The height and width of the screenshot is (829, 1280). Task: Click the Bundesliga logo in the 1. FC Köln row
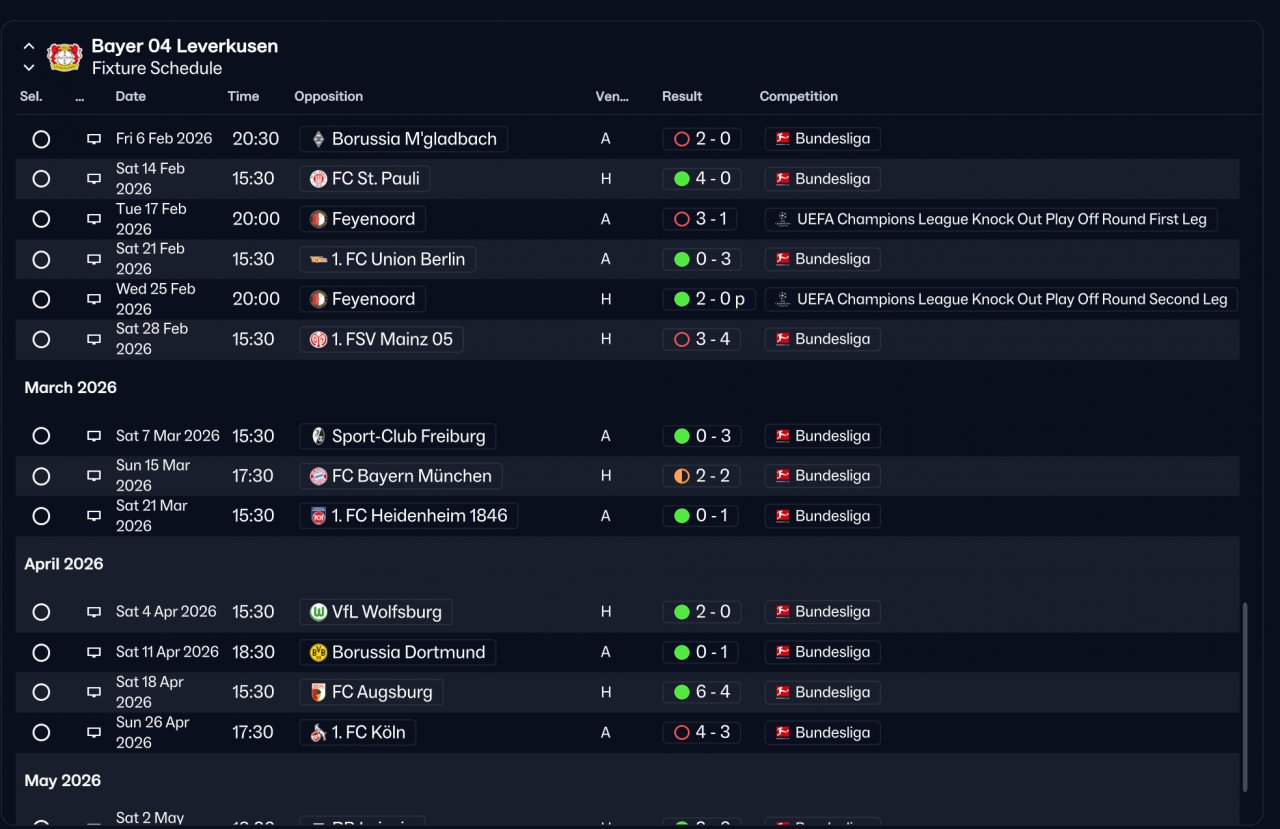tap(783, 732)
